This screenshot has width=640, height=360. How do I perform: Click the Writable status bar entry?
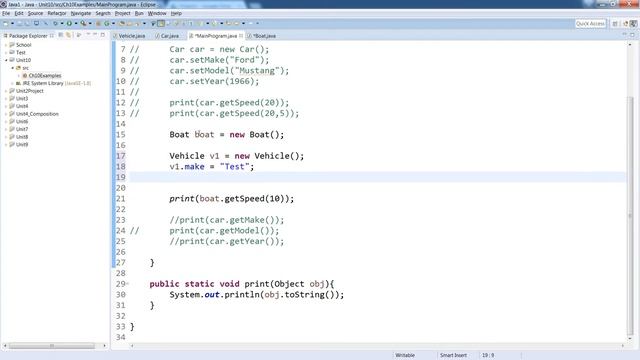[405, 355]
